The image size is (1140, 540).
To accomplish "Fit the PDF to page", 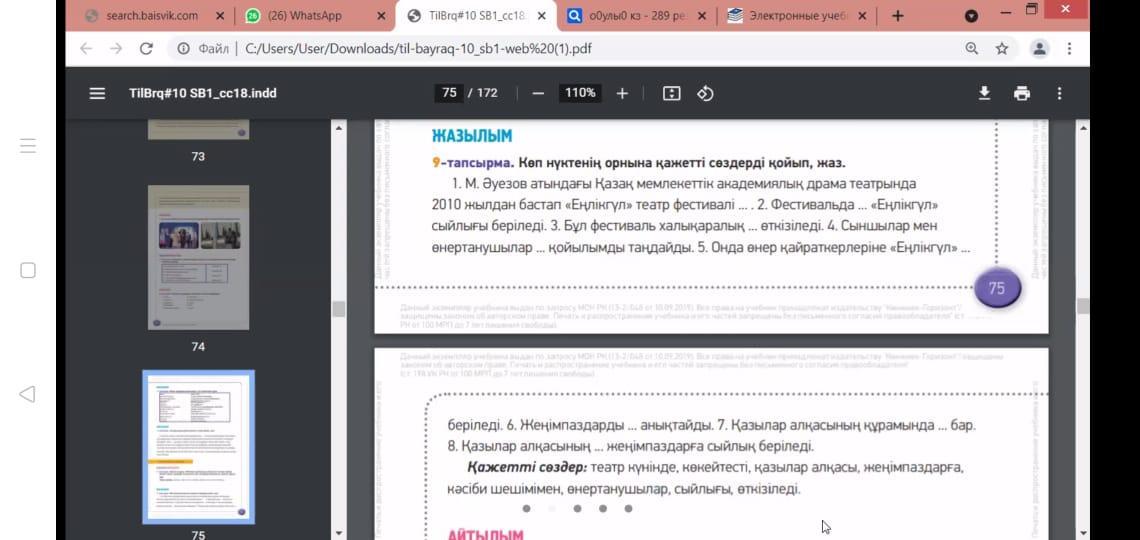I will 672,93.
